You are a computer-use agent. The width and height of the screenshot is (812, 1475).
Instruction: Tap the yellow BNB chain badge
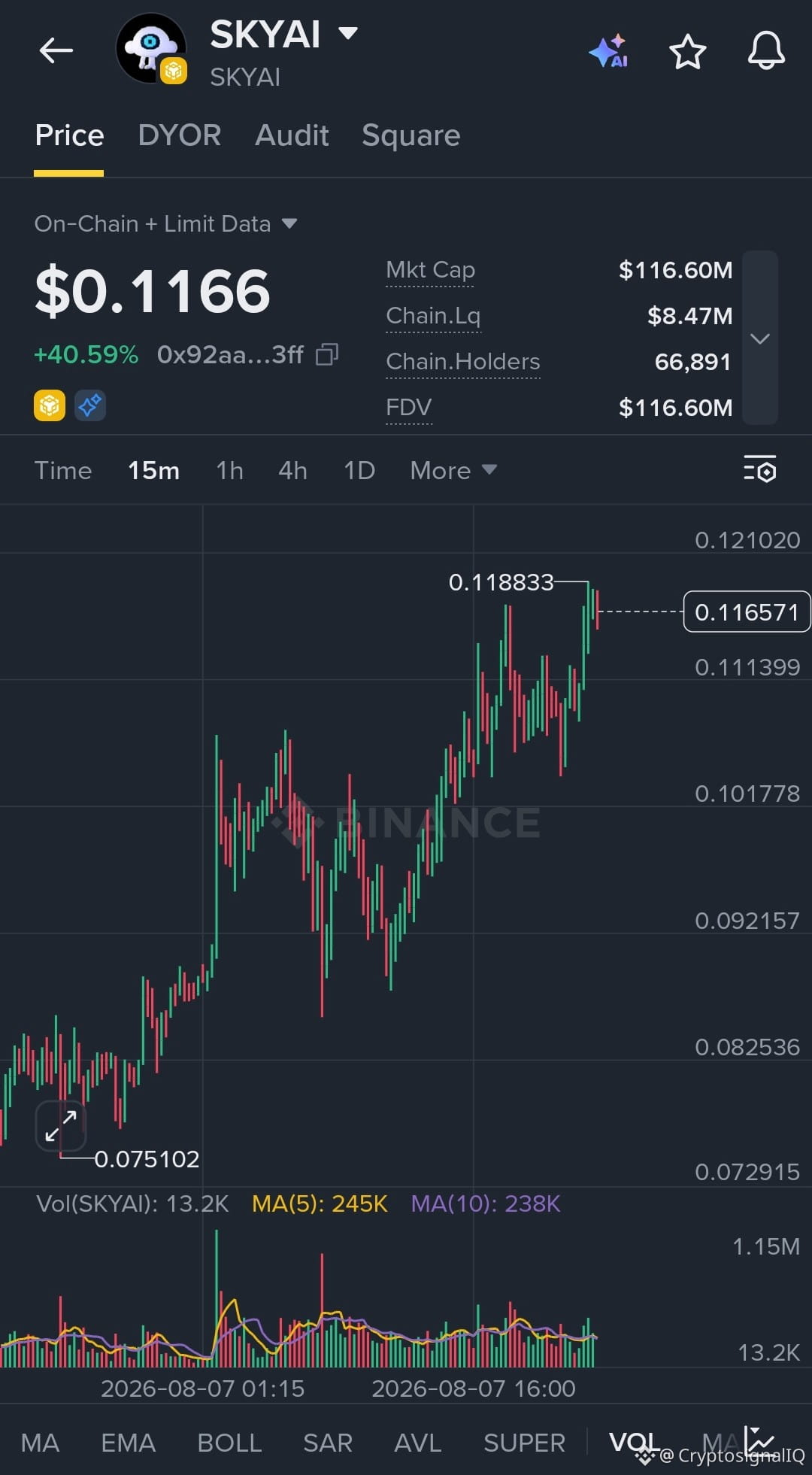click(50, 405)
